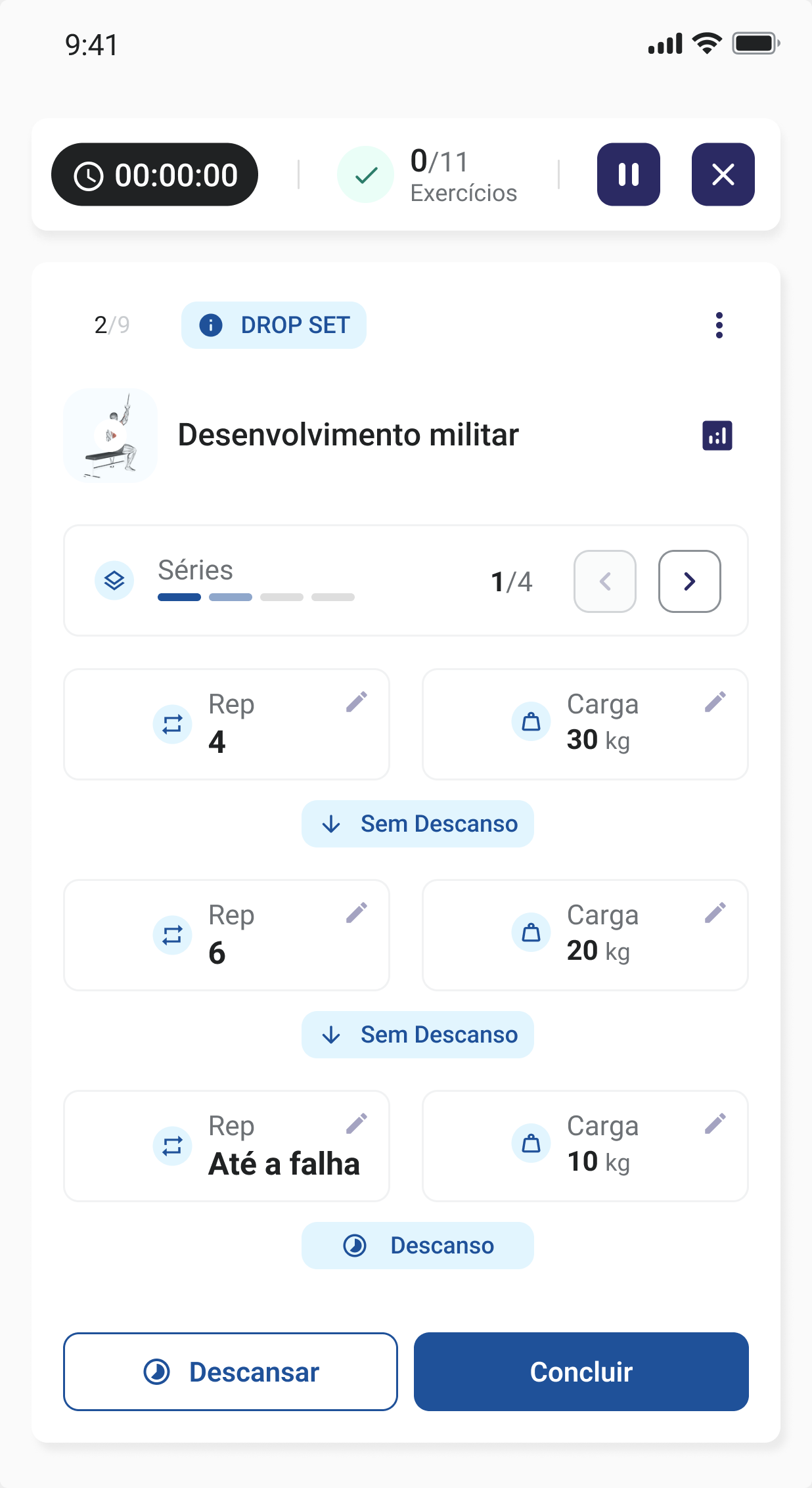The width and height of the screenshot is (812, 1488).
Task: Pause the workout timer
Action: pyautogui.click(x=628, y=175)
